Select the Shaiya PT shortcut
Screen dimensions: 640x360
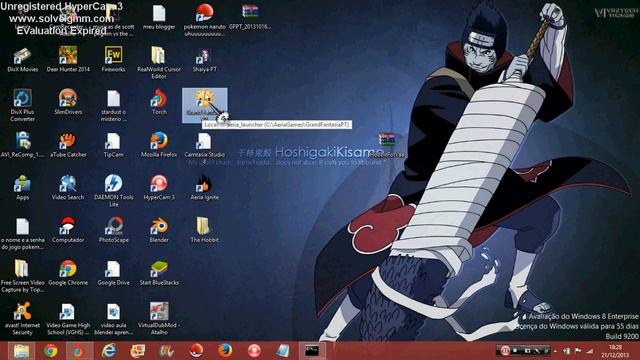(204, 60)
